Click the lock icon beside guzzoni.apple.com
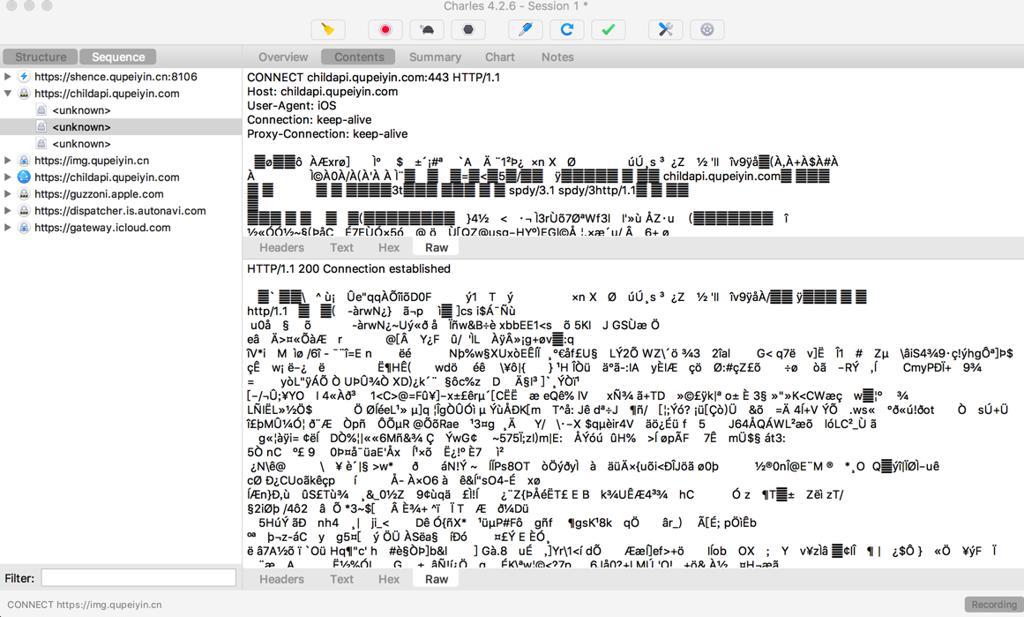This screenshot has width=1024, height=617. 24,194
